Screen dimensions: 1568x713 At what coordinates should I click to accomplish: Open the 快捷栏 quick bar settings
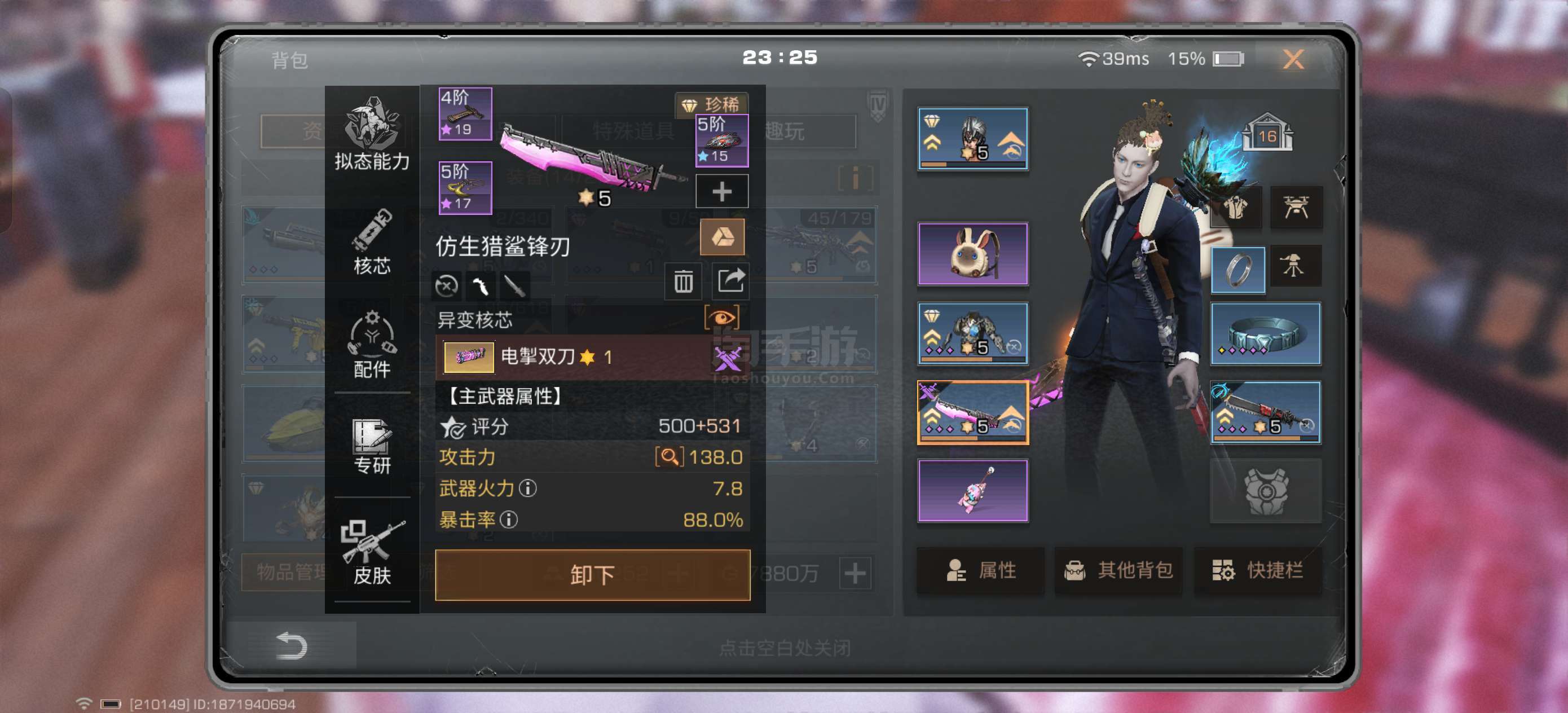(1258, 570)
